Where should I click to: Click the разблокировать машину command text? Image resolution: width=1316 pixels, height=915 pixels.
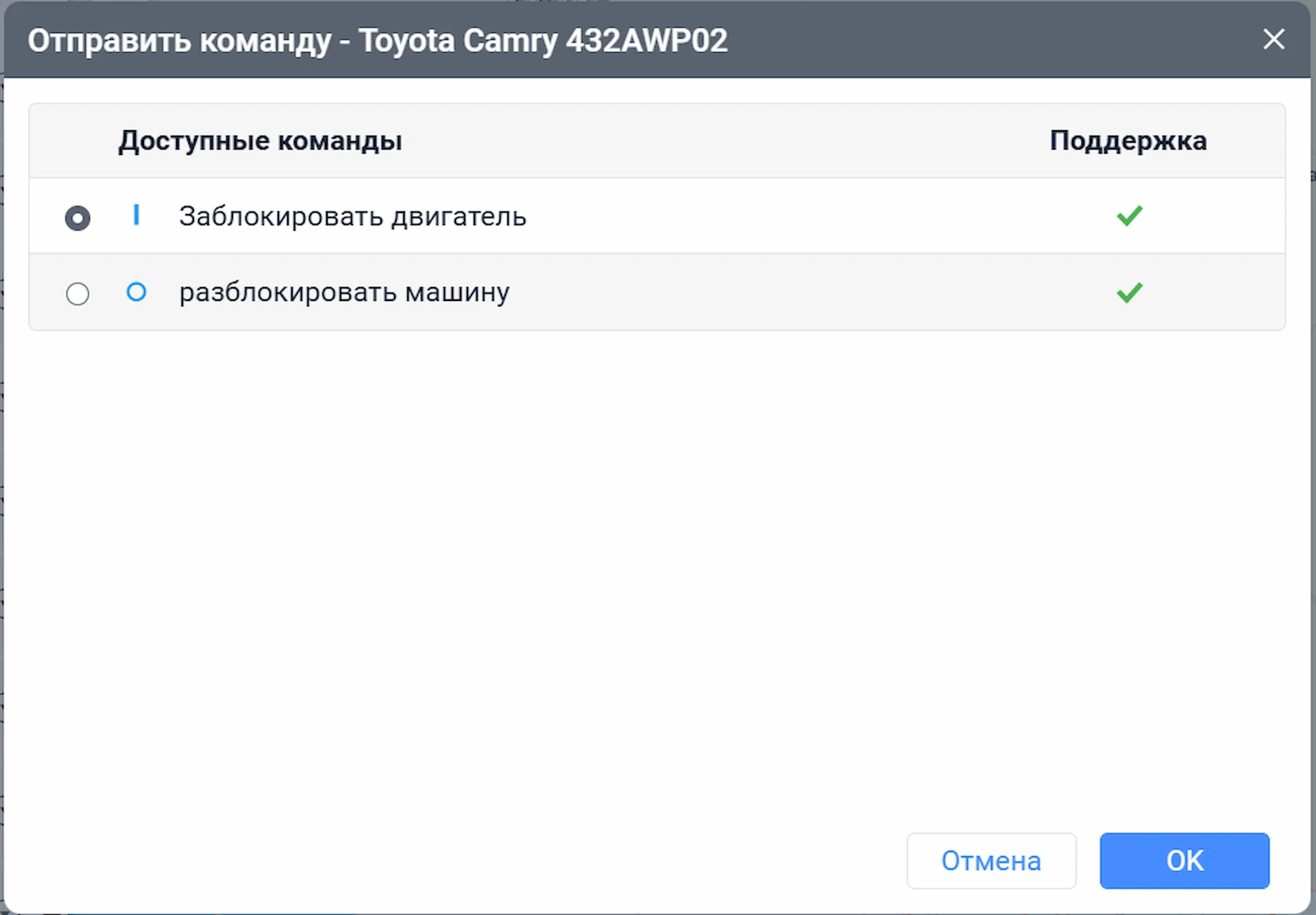(344, 293)
